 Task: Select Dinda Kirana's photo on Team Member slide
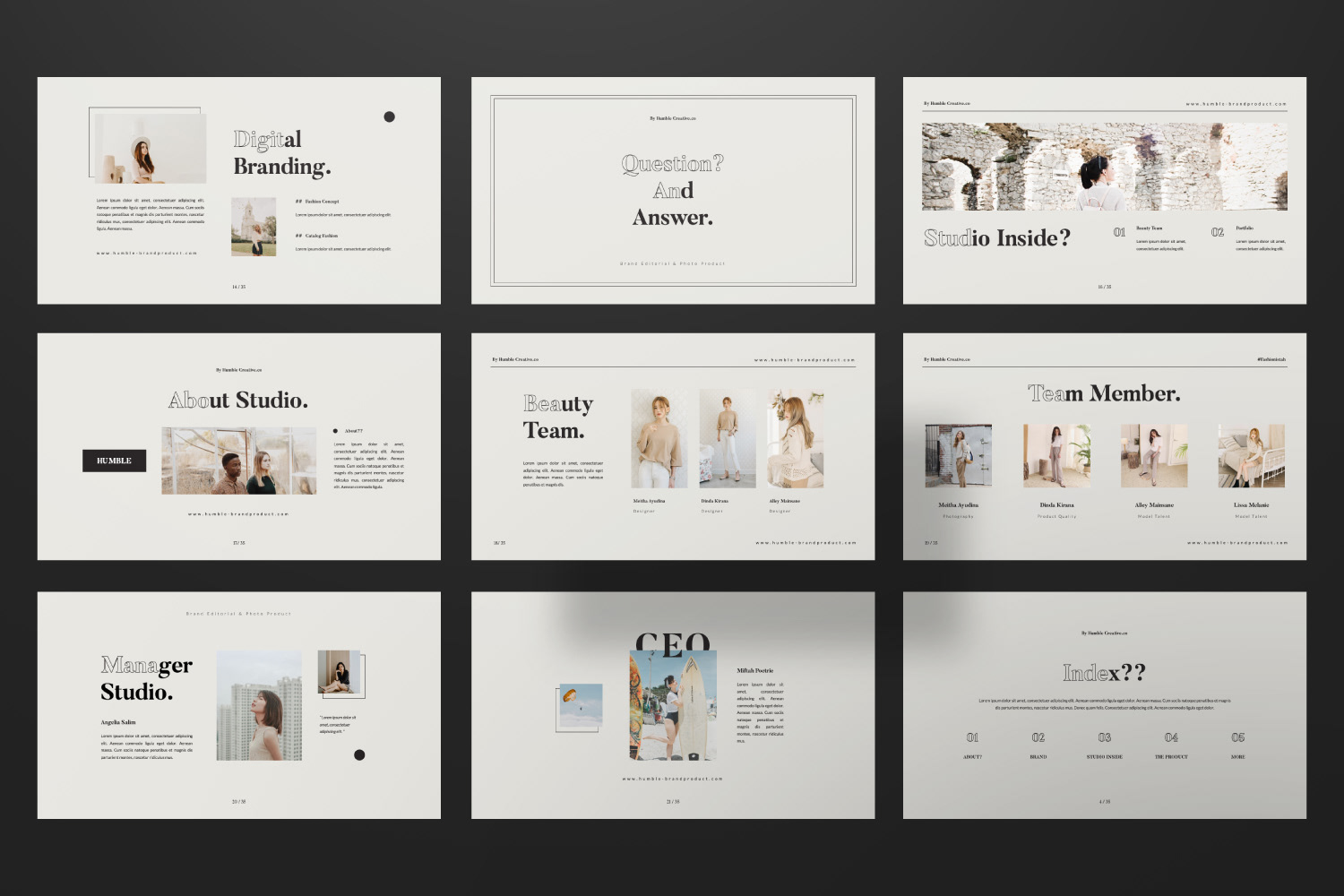(1057, 456)
